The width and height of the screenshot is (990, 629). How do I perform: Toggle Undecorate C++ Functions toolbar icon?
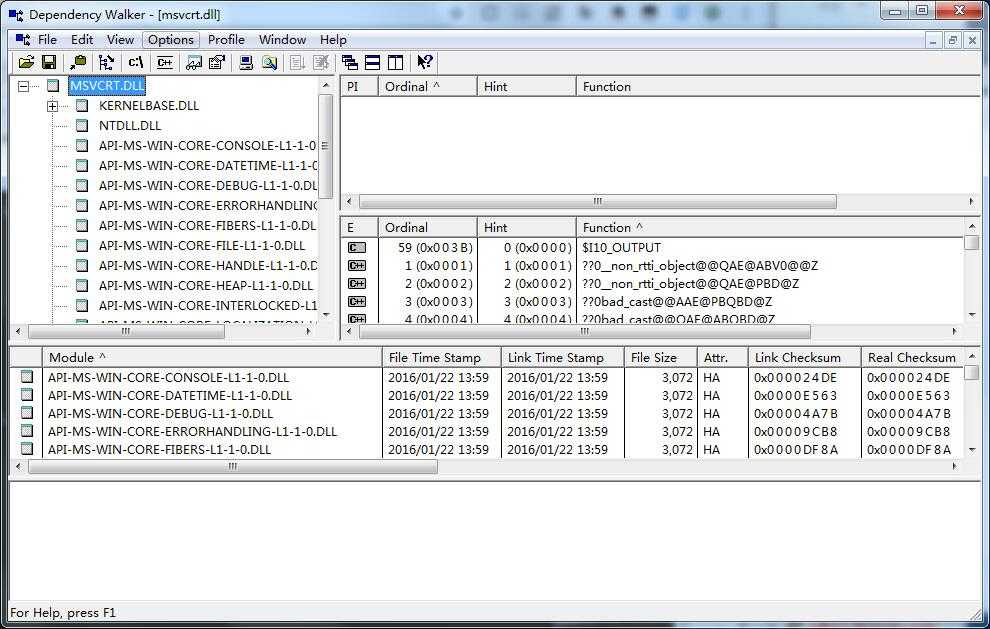(x=165, y=62)
